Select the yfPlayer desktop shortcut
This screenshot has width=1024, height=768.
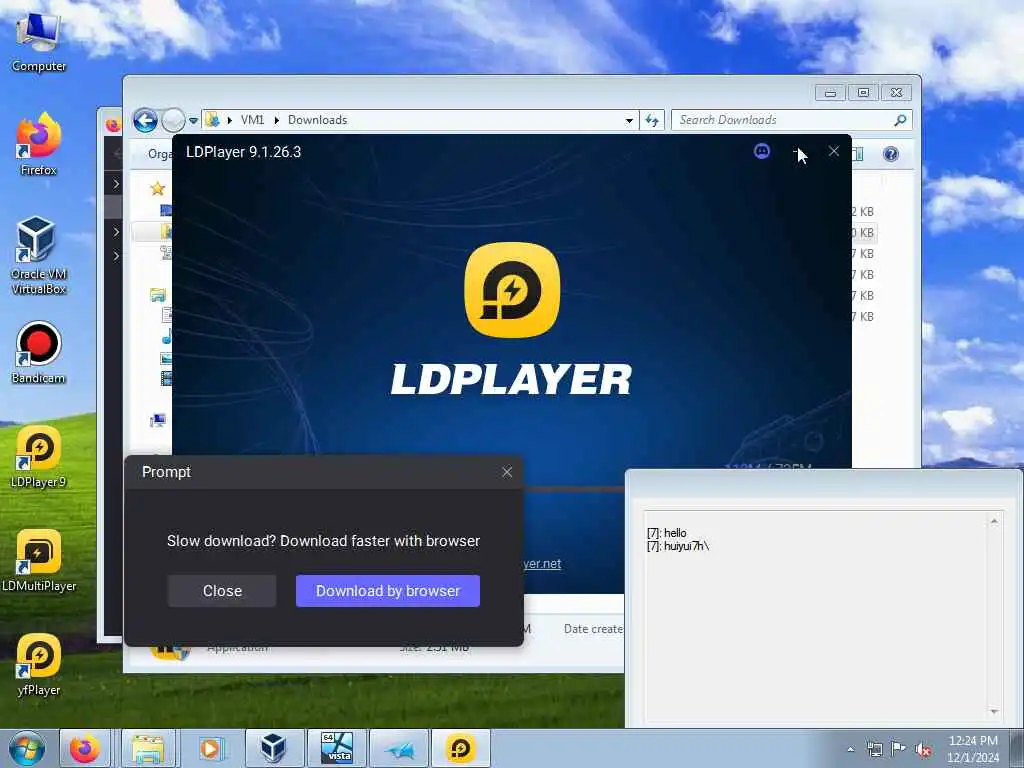38,664
